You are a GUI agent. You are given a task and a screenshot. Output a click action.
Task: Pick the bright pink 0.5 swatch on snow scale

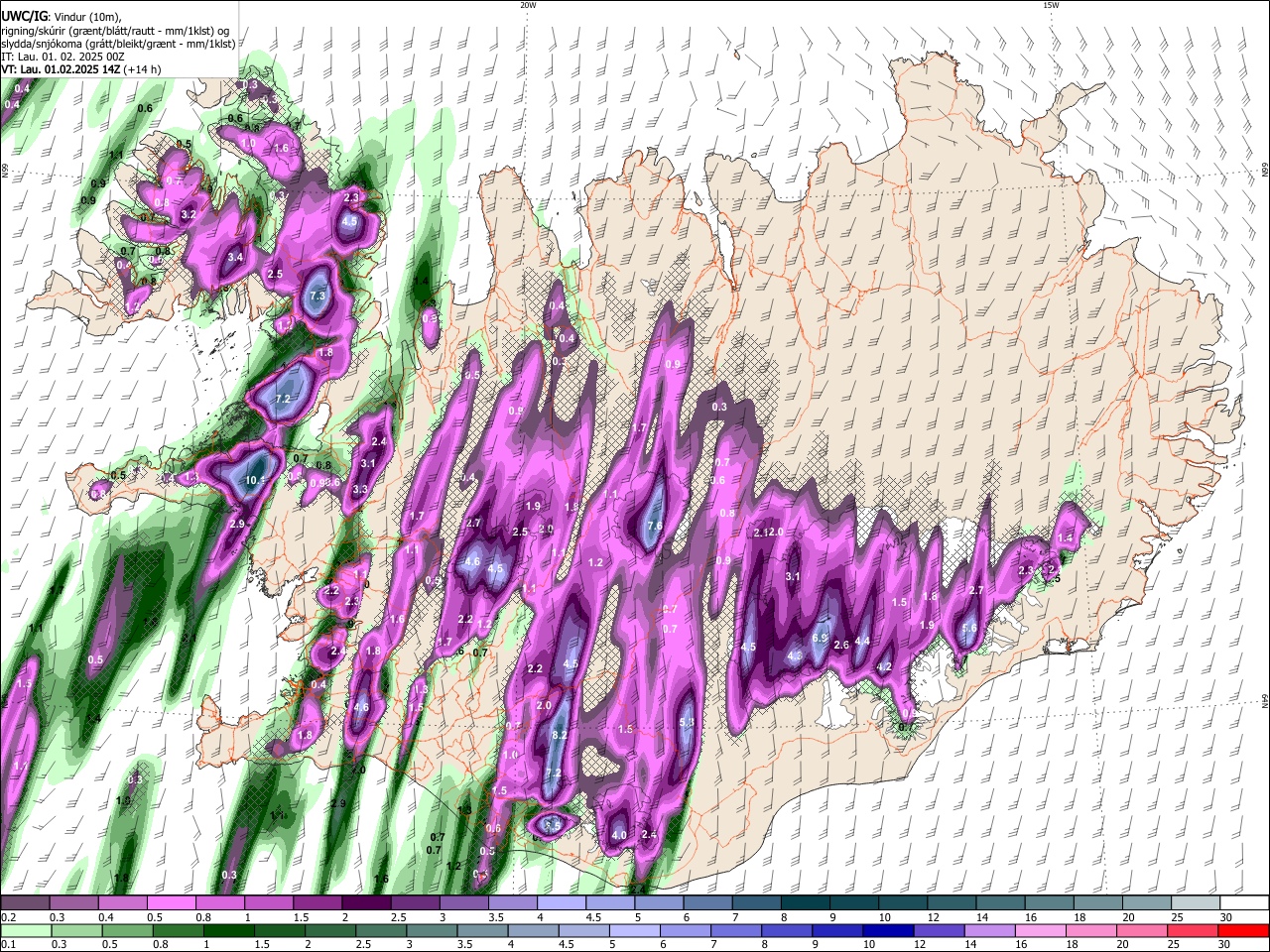pyautogui.click(x=171, y=903)
